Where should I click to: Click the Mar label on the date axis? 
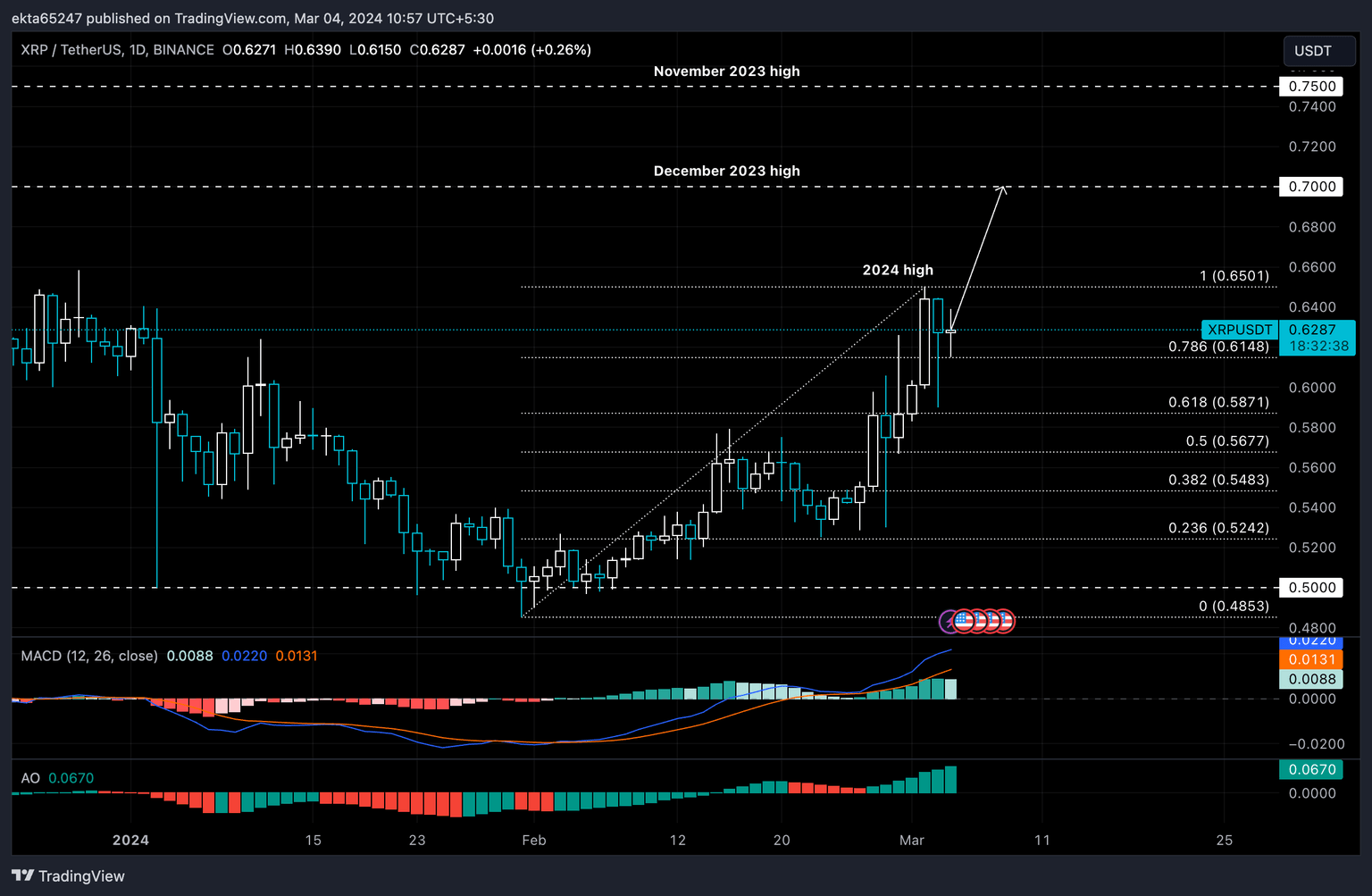pyautogui.click(x=912, y=841)
